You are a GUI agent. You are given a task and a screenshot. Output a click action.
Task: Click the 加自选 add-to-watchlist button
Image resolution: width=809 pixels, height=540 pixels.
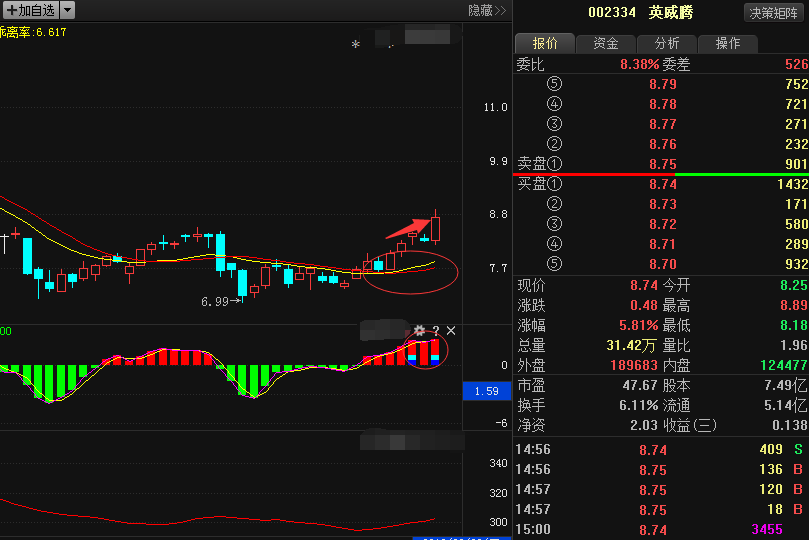click(x=31, y=10)
